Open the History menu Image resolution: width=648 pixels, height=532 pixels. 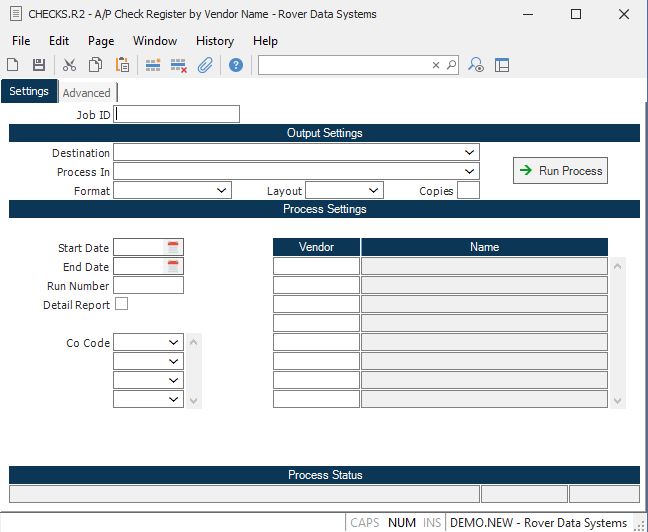pos(214,41)
